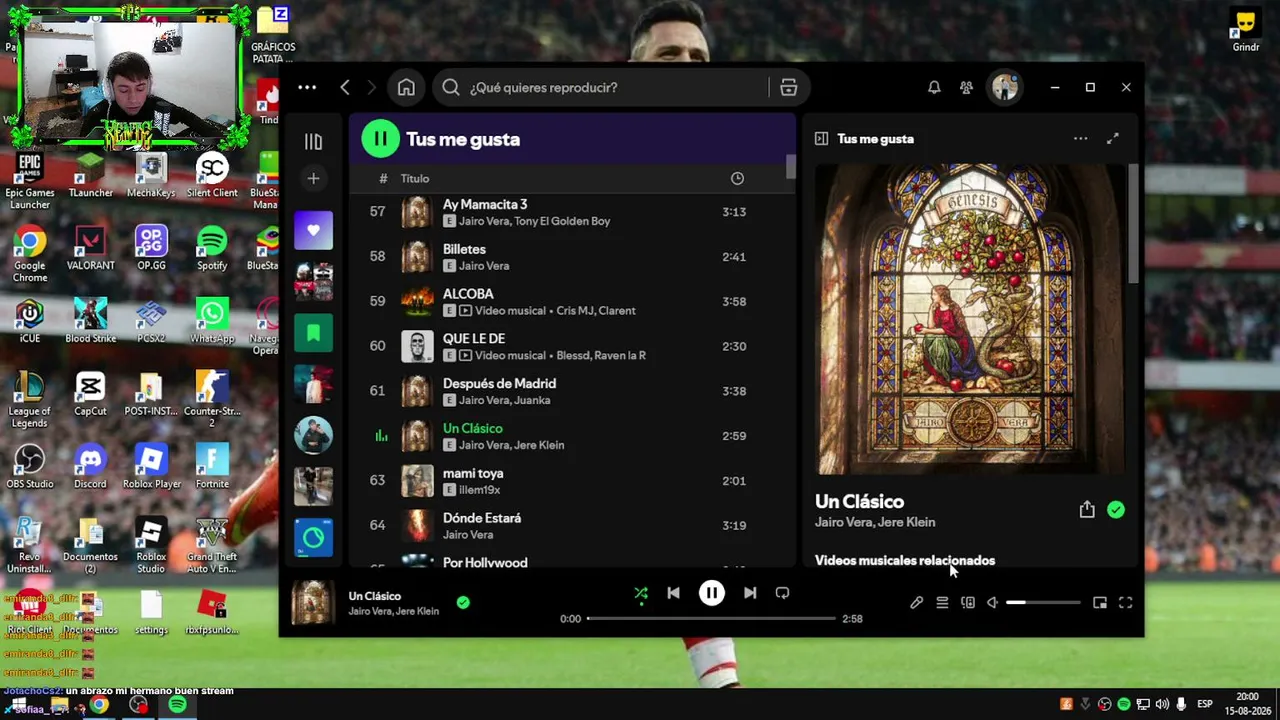Select the song 'QUE LE DE'

(474, 339)
